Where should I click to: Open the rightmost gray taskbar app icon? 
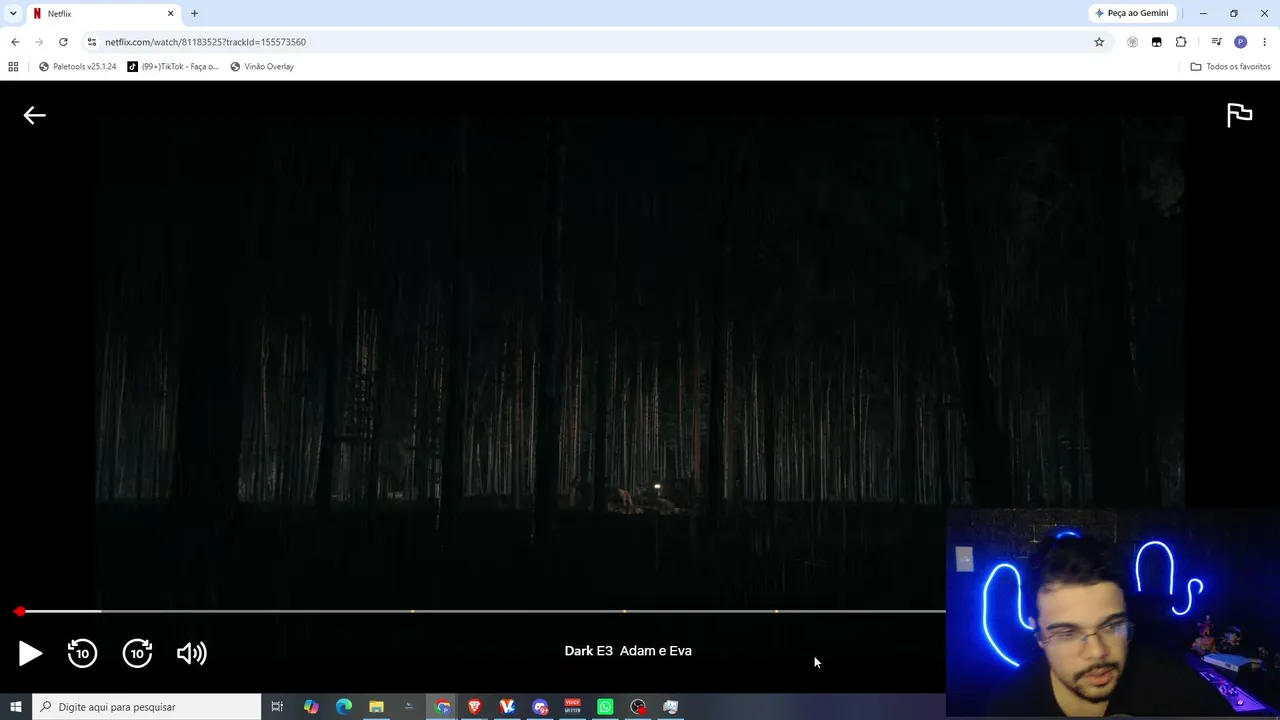[671, 707]
